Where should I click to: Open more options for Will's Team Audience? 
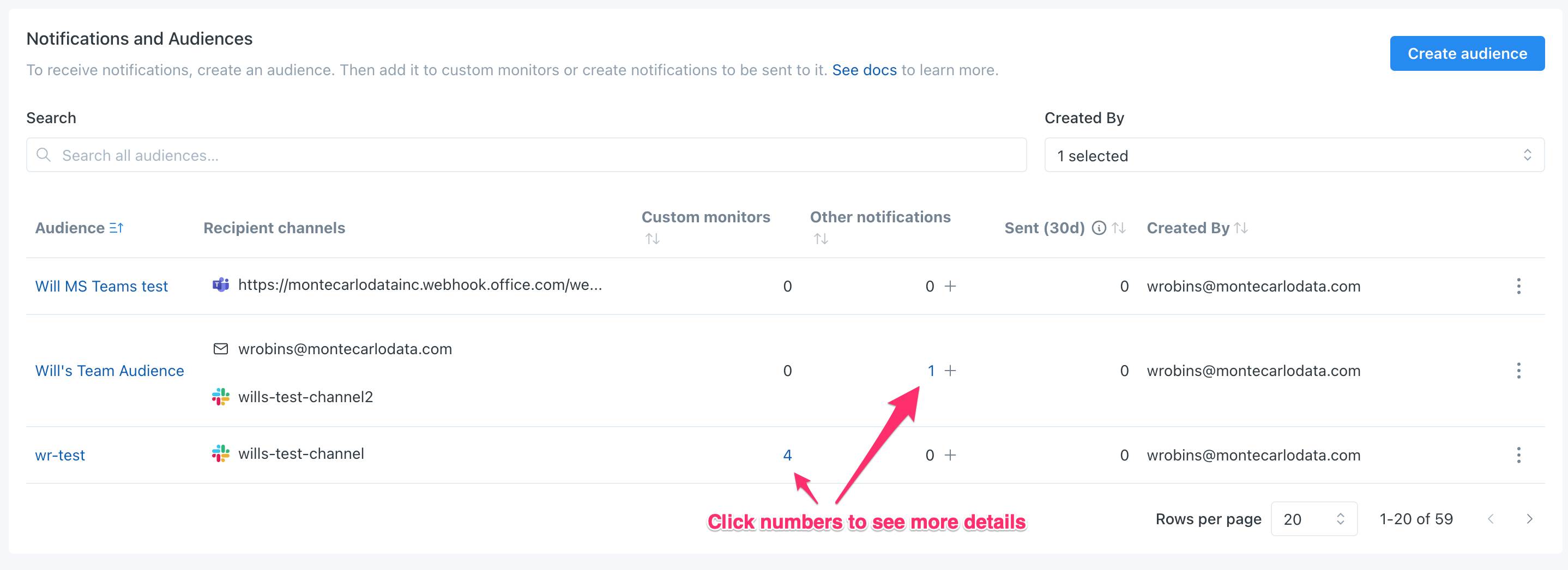coord(1518,371)
